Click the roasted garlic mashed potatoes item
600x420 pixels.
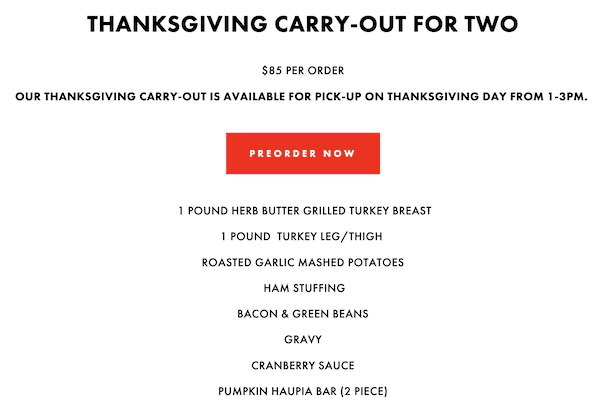[x=303, y=262]
